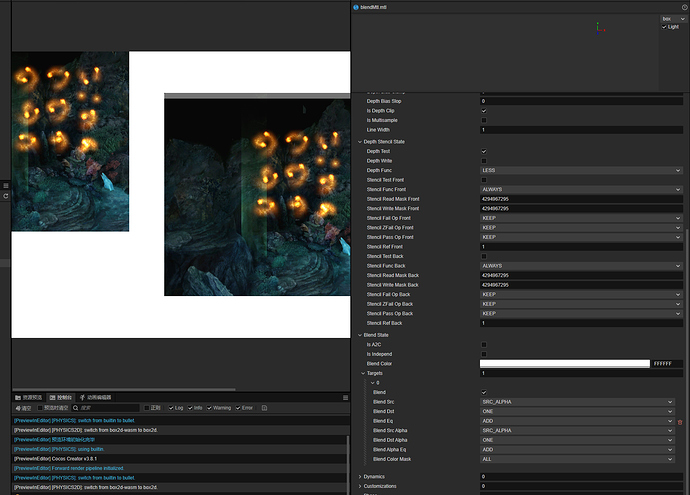Uncheck the Warning log filter

coord(208,408)
